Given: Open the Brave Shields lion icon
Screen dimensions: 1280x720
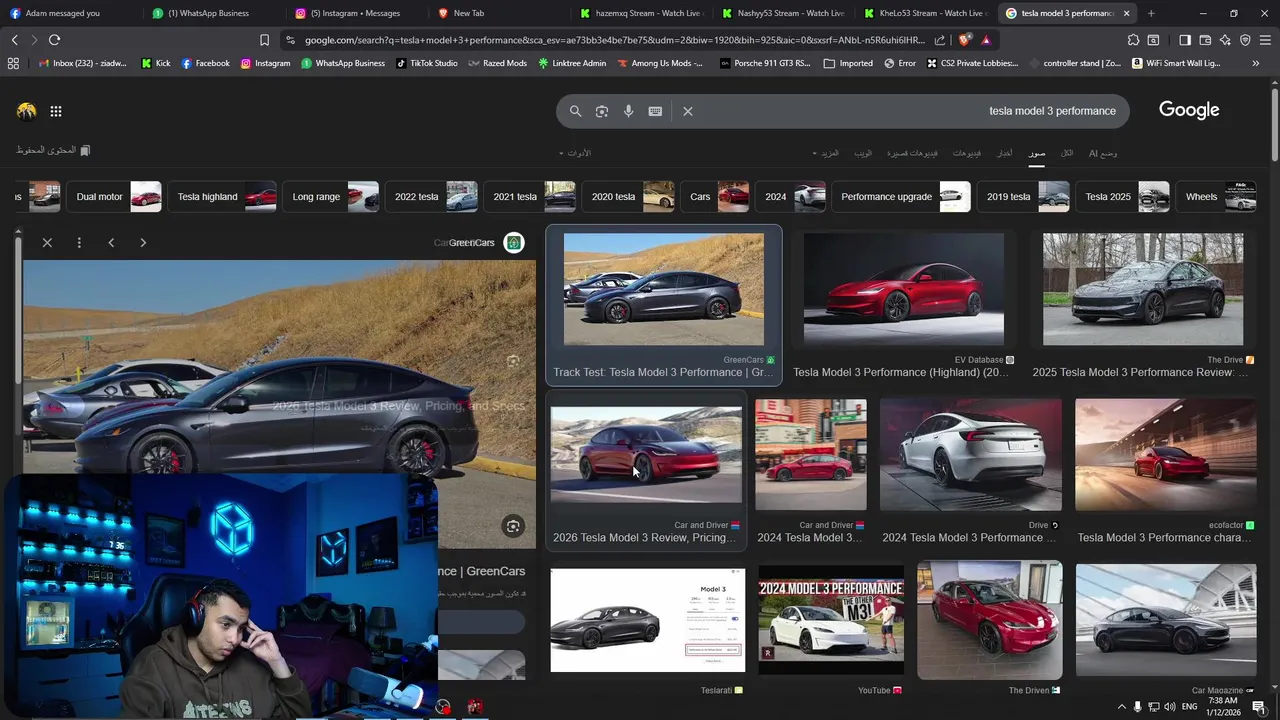Looking at the screenshot, I should tap(964, 40).
